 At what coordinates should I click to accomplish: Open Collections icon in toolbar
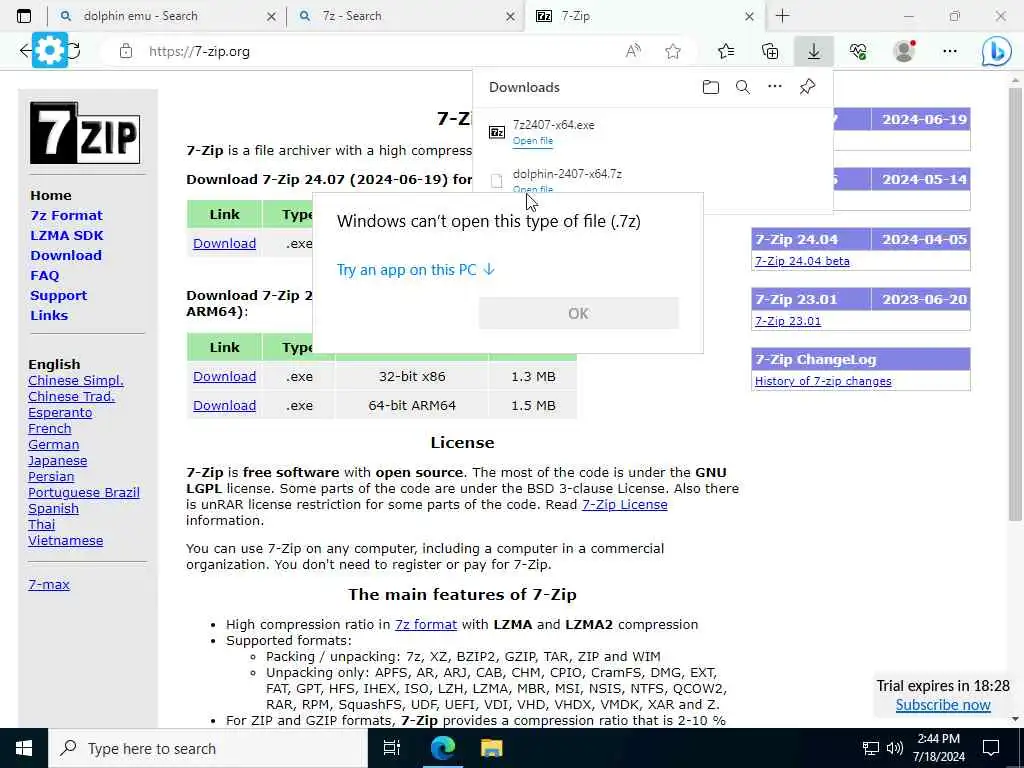770,51
